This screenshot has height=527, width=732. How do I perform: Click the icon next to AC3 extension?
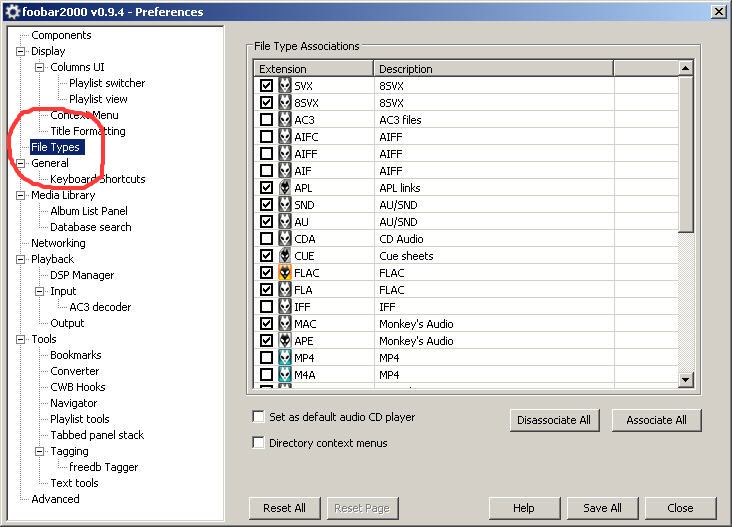click(285, 120)
